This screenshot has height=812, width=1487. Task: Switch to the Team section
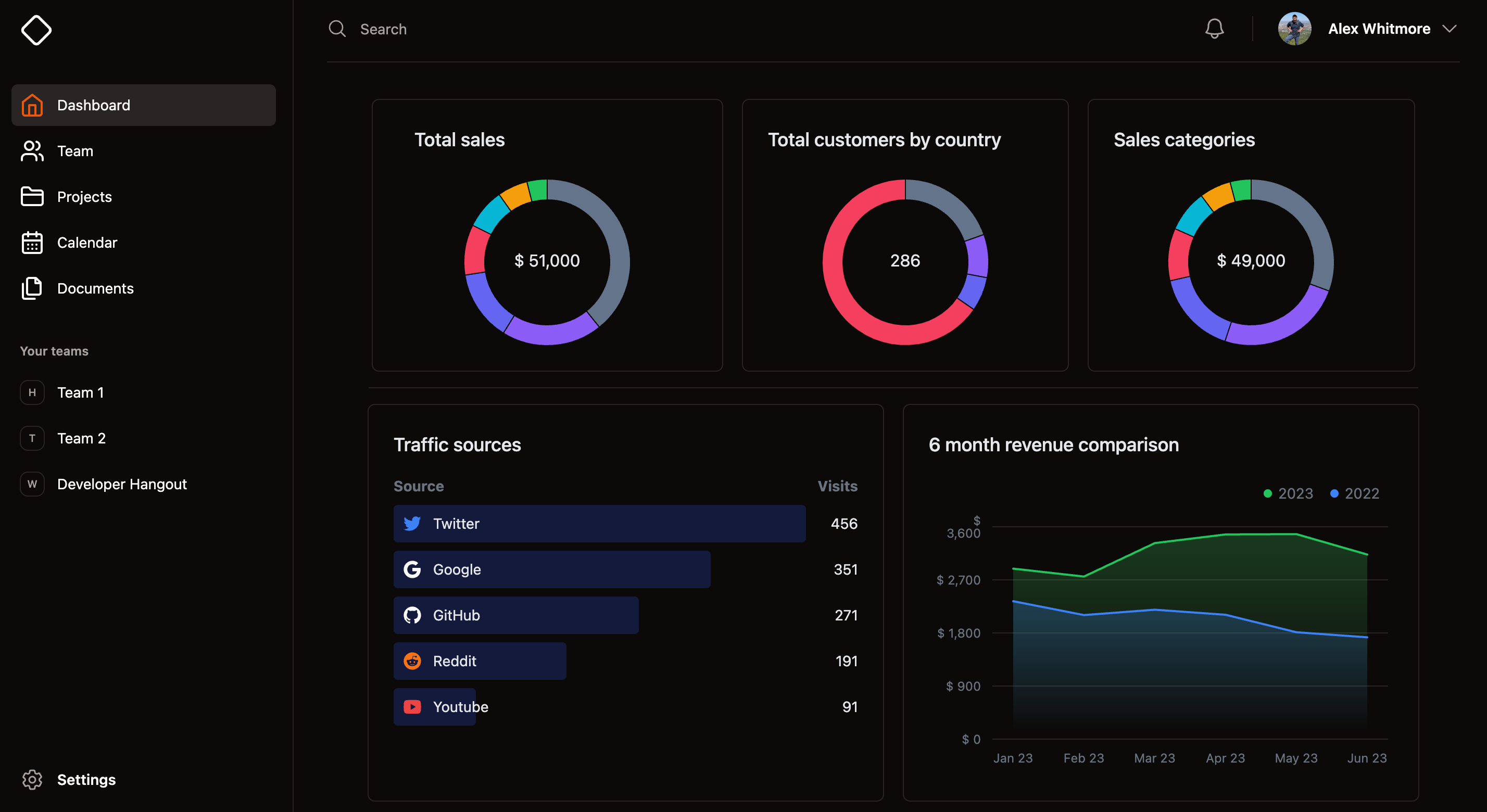[75, 150]
